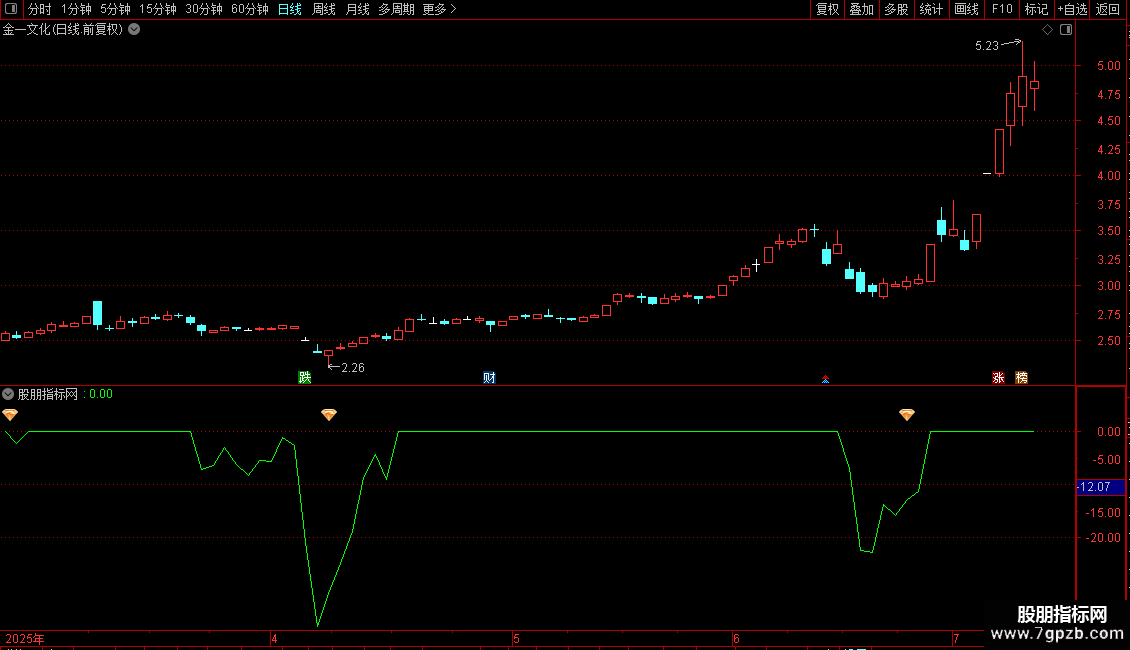Click the April diamond signal icon
1130x650 pixels.
(x=329, y=414)
